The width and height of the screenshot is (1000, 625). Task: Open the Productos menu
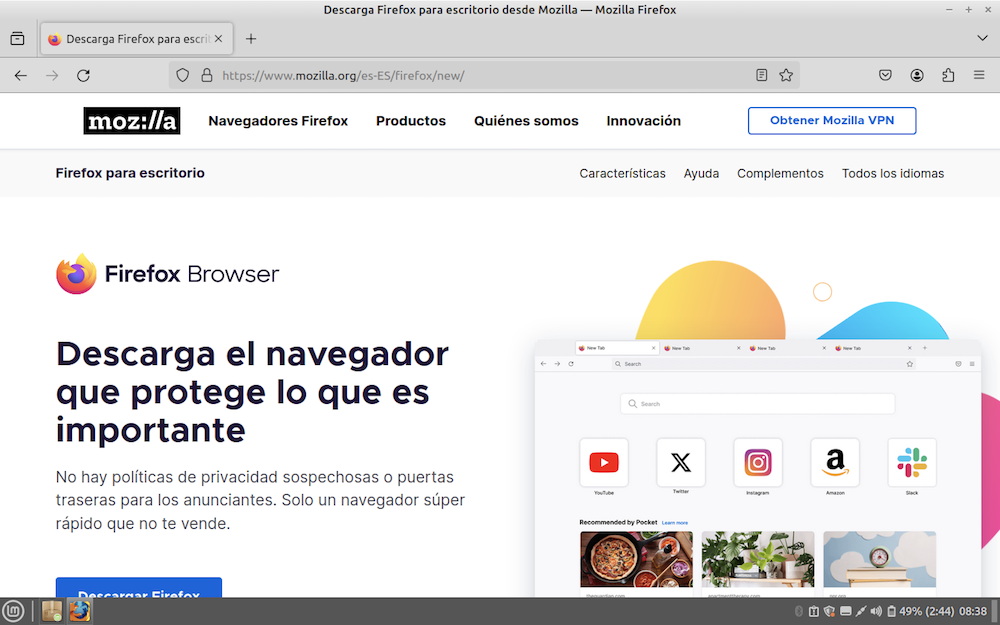[x=411, y=121]
